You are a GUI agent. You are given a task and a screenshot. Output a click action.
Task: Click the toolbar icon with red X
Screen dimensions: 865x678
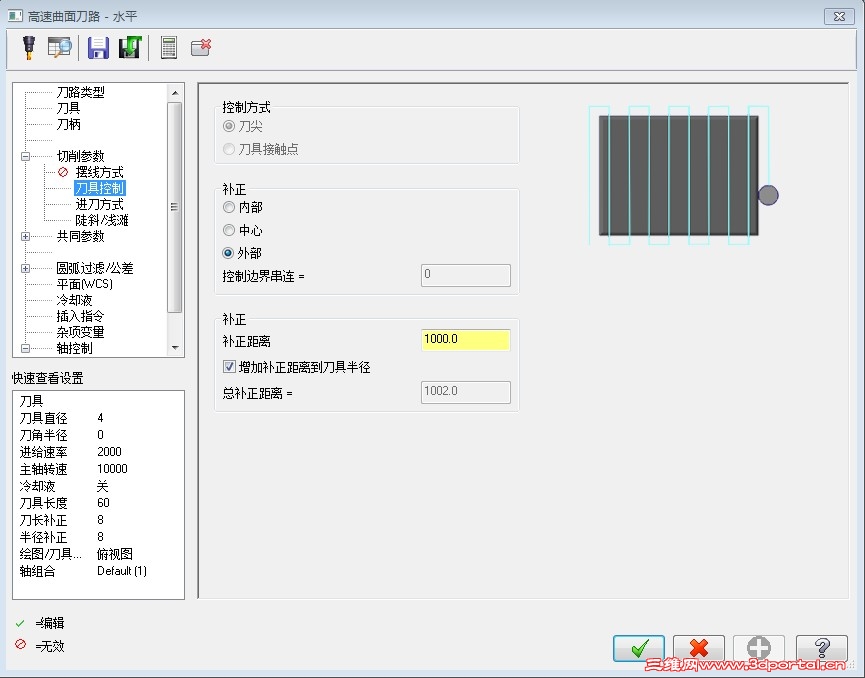[x=201, y=47]
